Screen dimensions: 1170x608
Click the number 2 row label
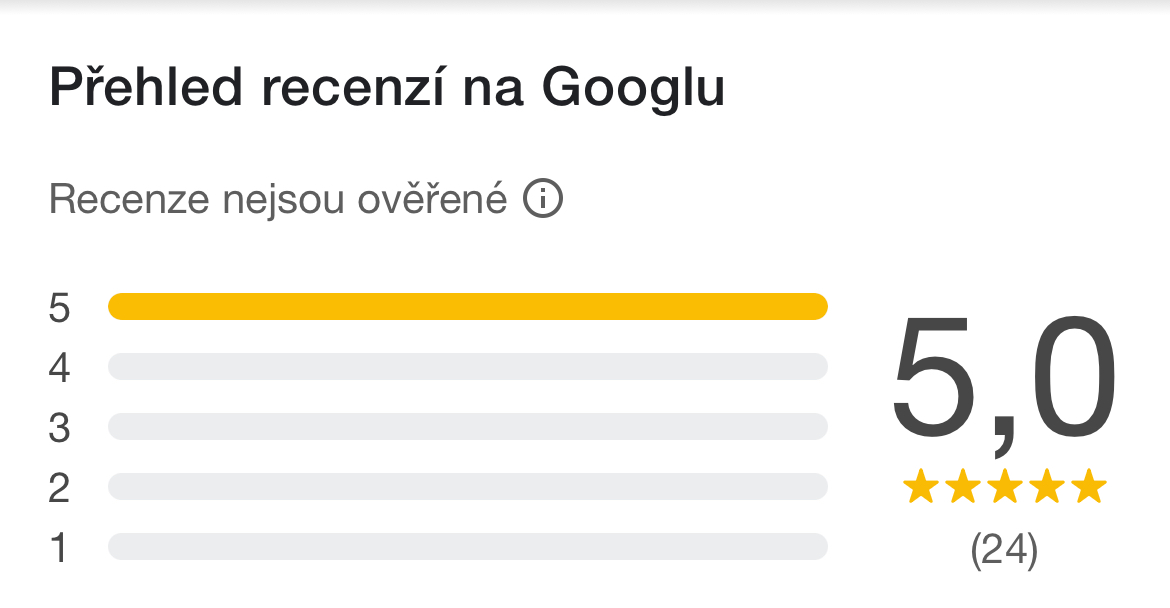pyautogui.click(x=60, y=488)
